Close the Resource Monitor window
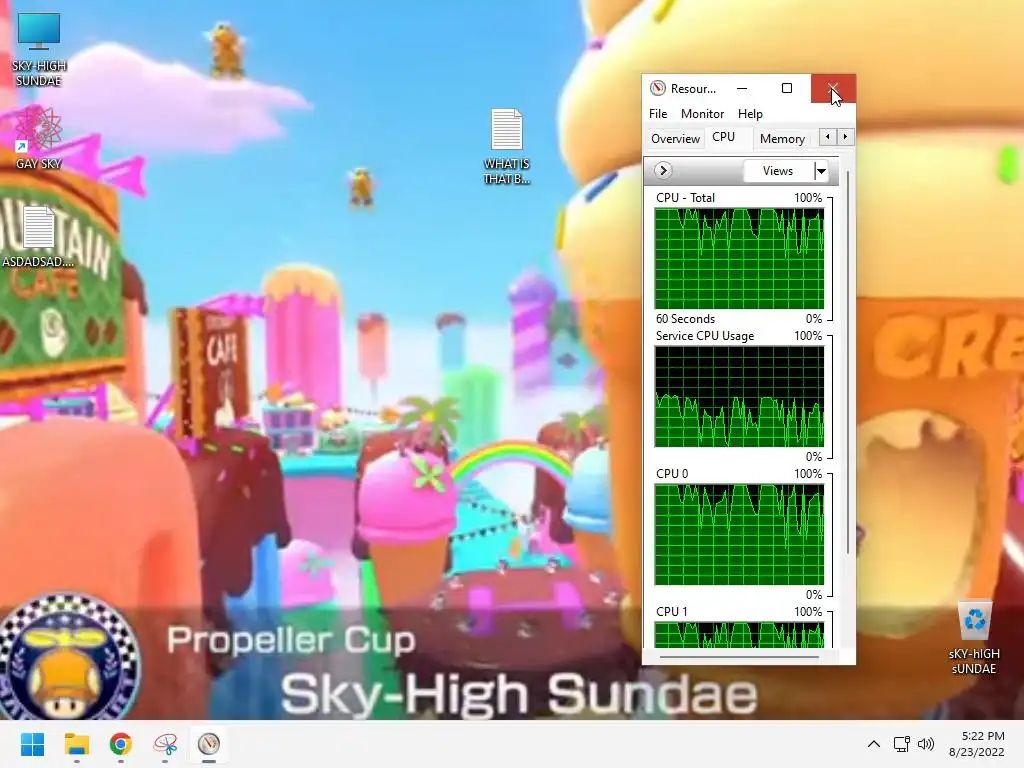The width and height of the screenshot is (1024, 768). pyautogui.click(x=833, y=88)
